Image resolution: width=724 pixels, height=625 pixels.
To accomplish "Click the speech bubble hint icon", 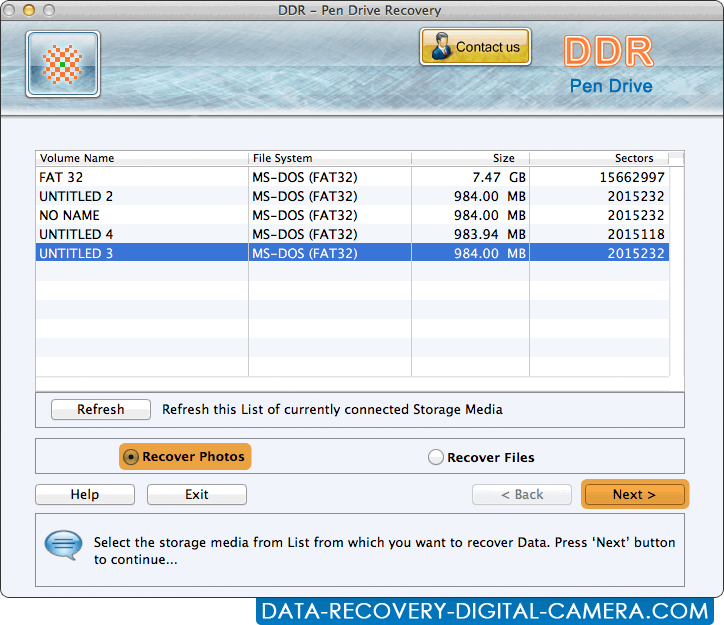I will [64, 545].
